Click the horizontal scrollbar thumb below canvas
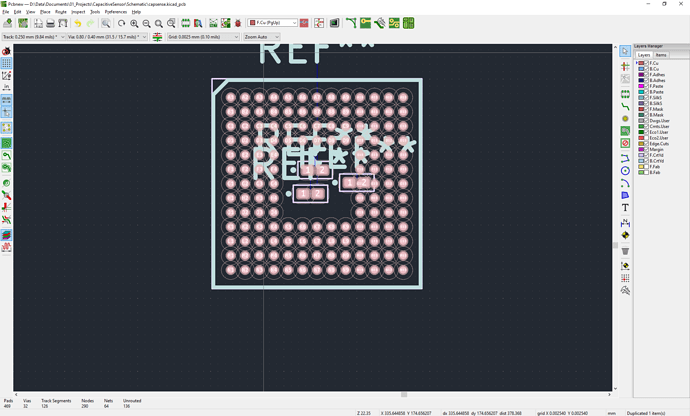This screenshot has width=690, height=416. click(404, 395)
